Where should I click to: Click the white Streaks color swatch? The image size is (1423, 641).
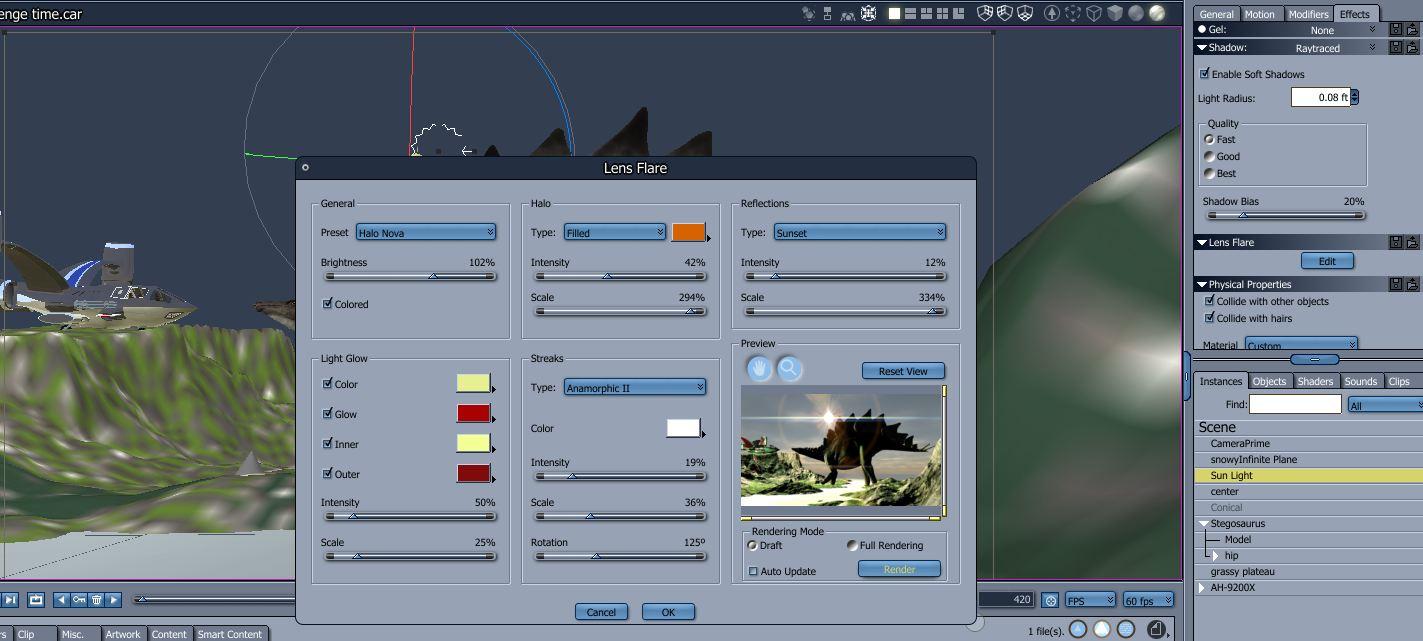click(x=683, y=428)
